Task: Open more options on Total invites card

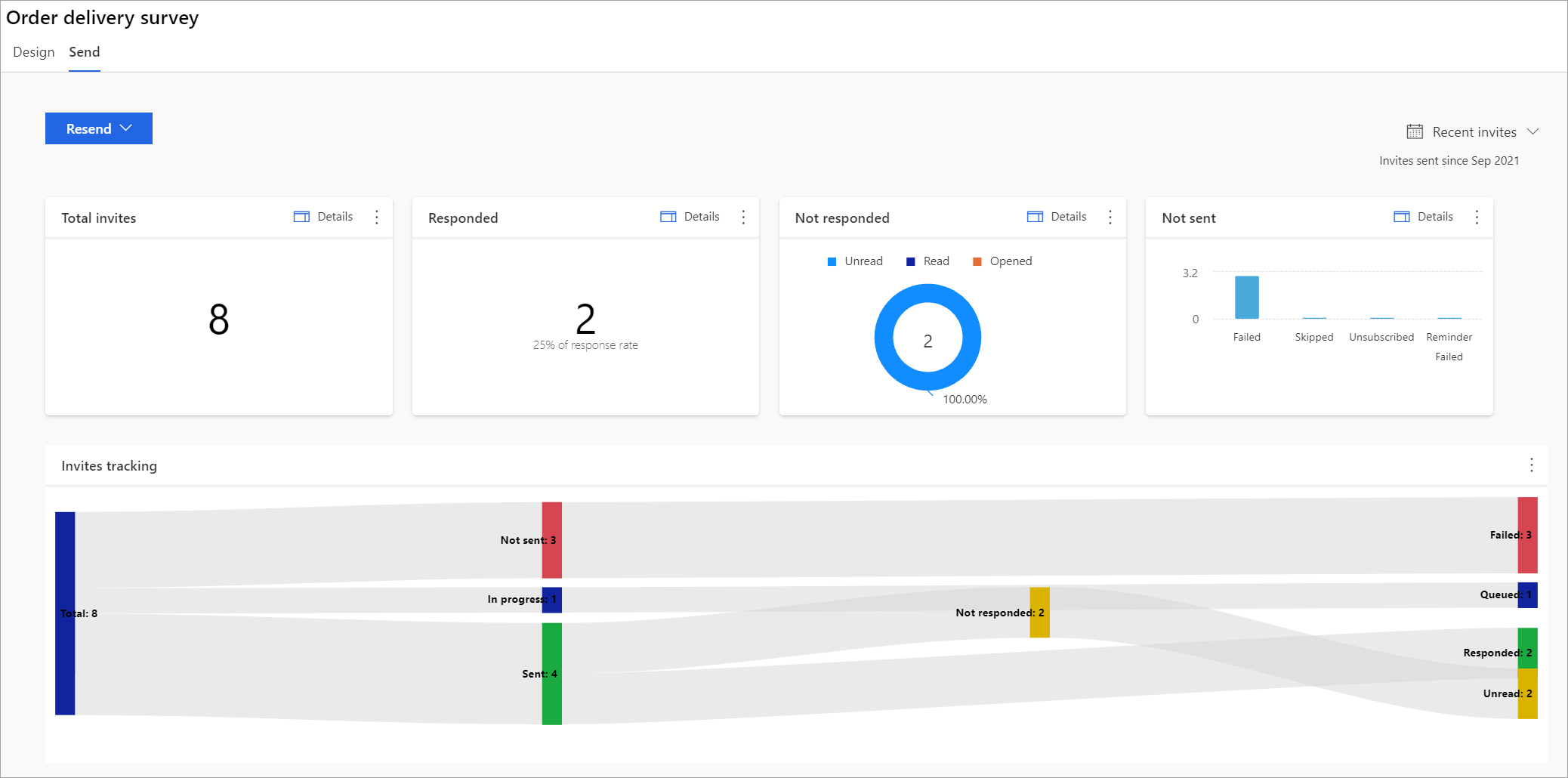Action: point(377,218)
